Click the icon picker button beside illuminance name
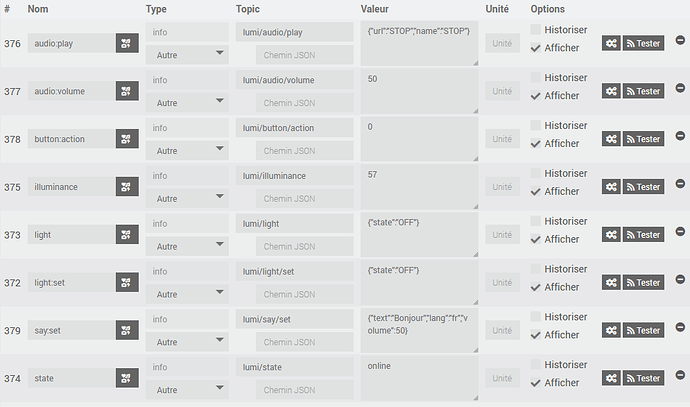 (x=127, y=187)
